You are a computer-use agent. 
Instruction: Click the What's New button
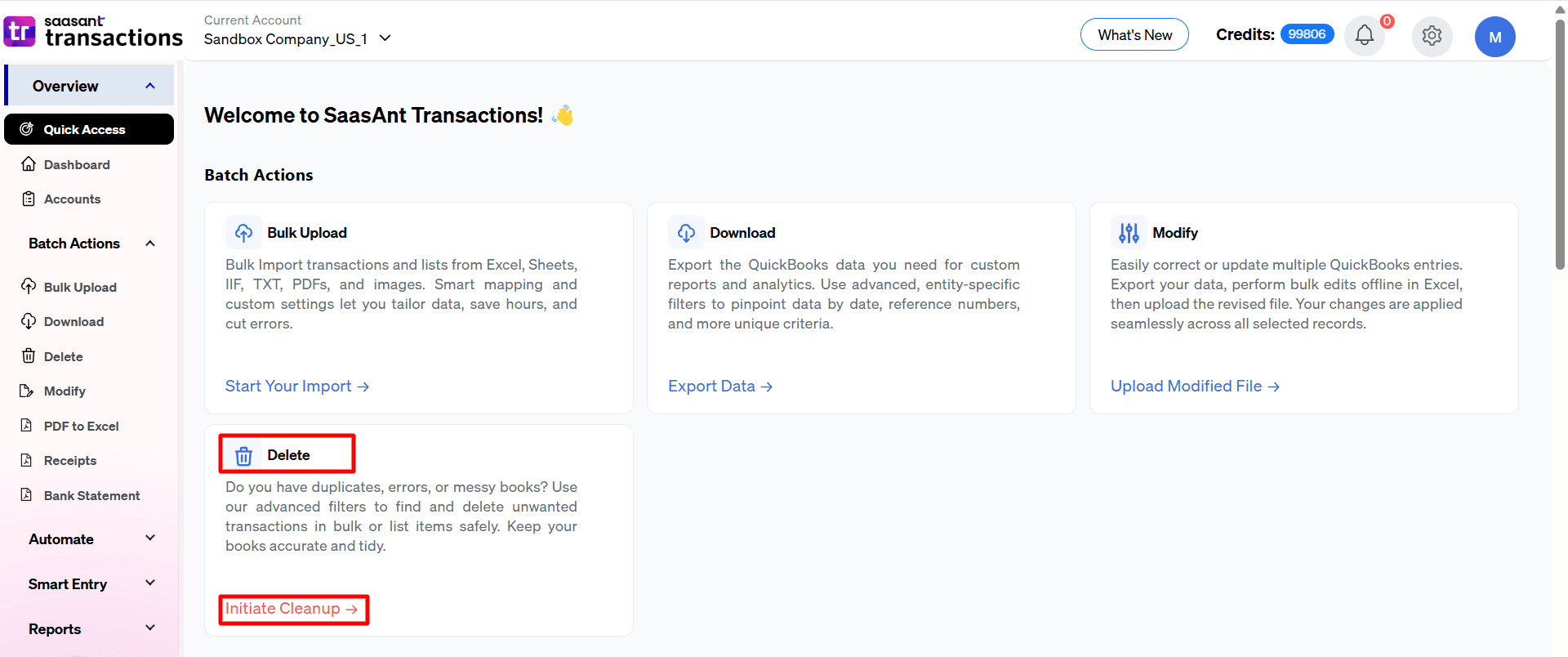1134,34
